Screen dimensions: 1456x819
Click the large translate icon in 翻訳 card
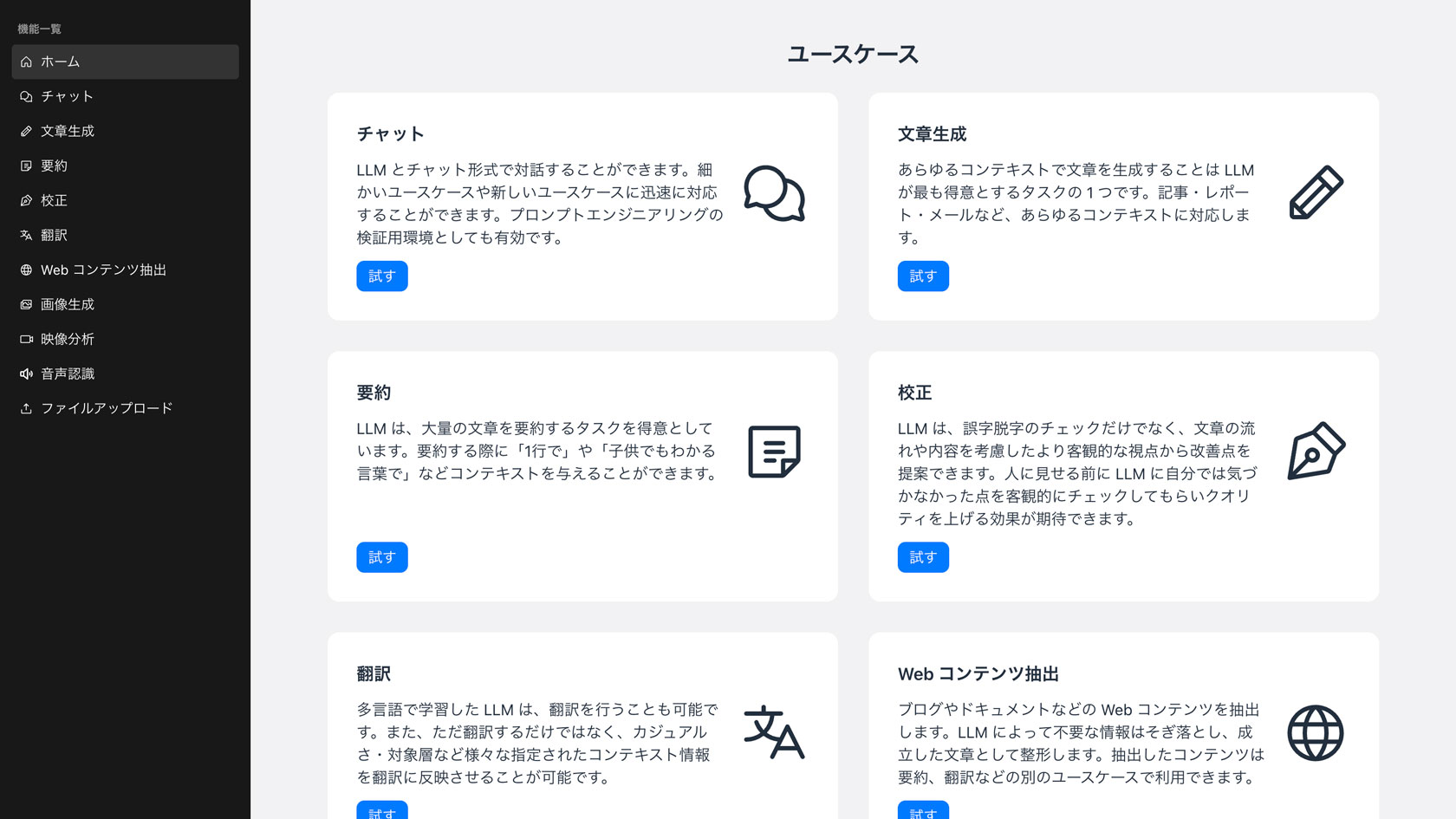click(774, 732)
